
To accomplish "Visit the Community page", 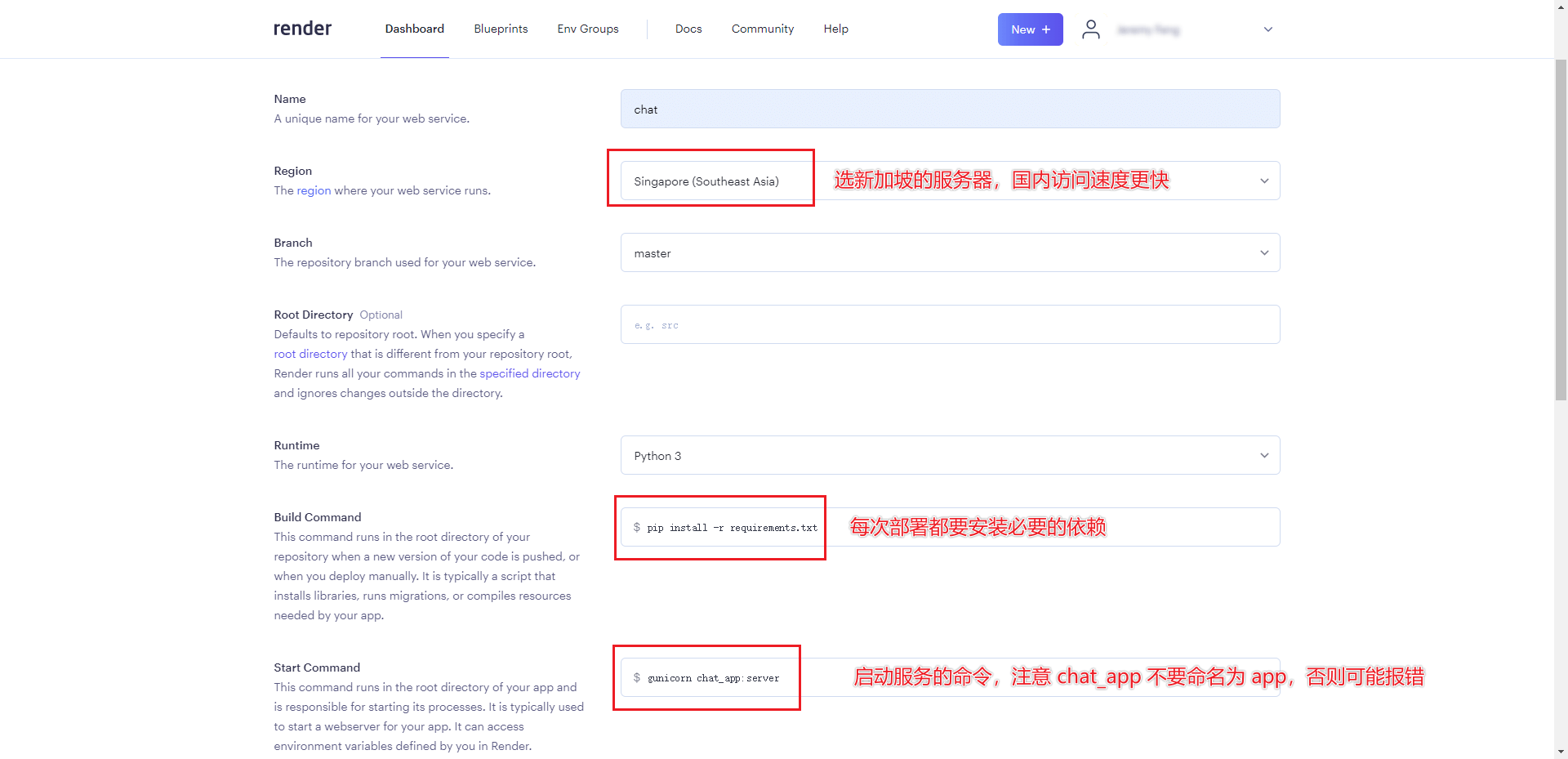I will coord(762,29).
